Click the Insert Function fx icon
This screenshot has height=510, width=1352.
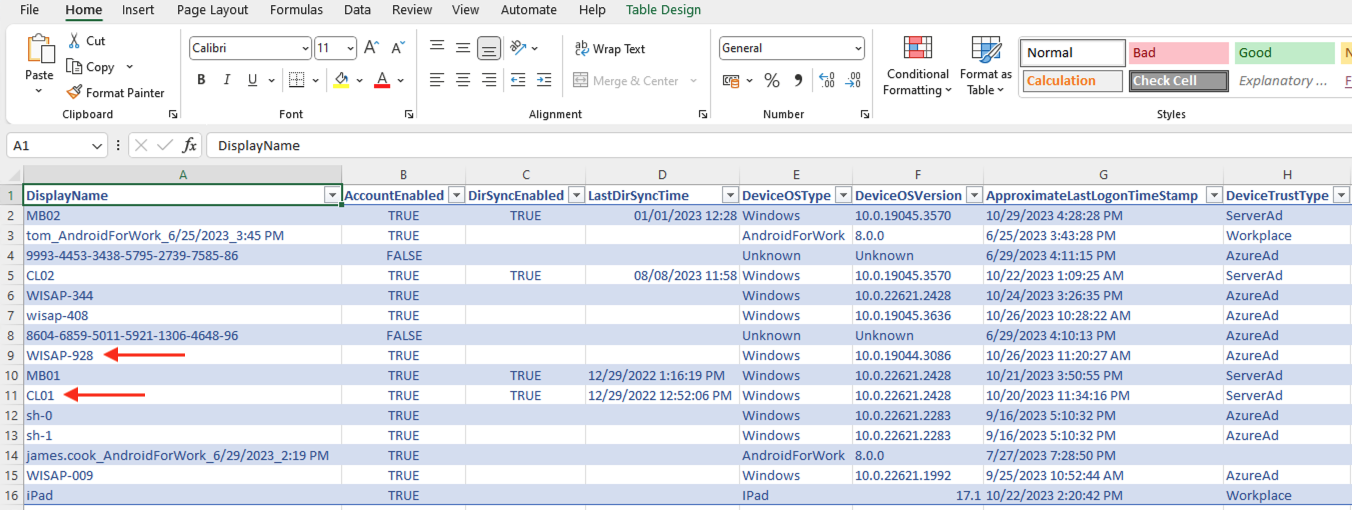(189, 145)
